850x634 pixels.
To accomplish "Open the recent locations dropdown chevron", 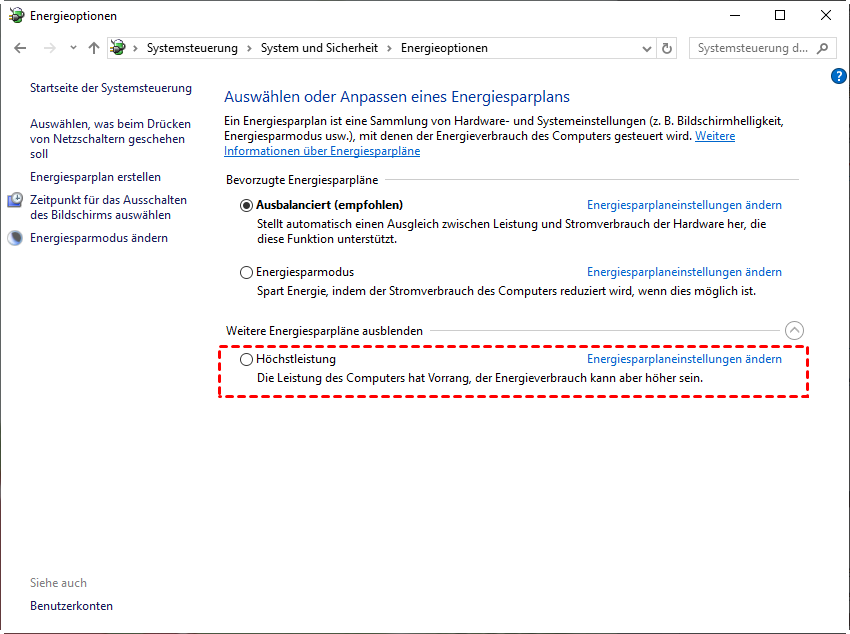I will coord(73,48).
